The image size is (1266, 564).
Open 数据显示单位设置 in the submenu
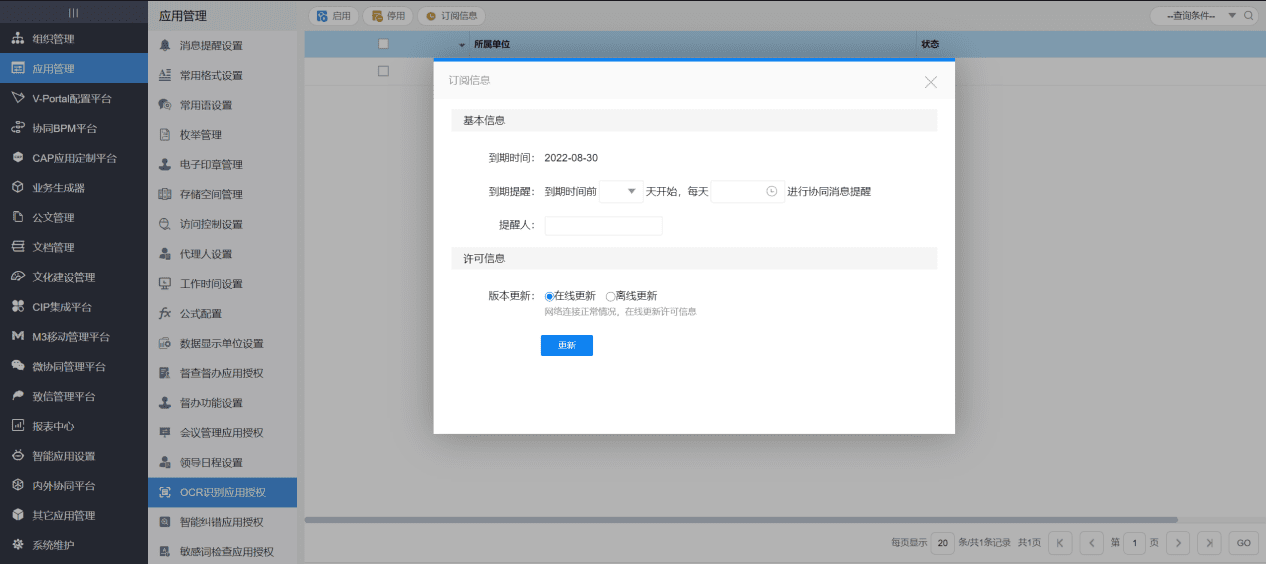pos(223,343)
